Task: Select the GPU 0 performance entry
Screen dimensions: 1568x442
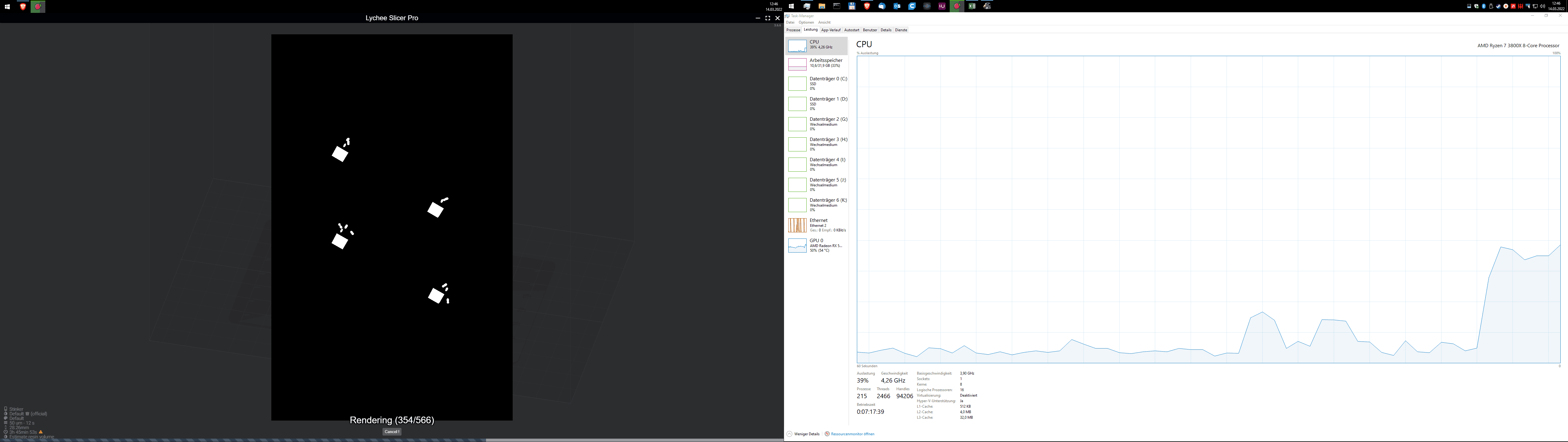Action: click(816, 245)
